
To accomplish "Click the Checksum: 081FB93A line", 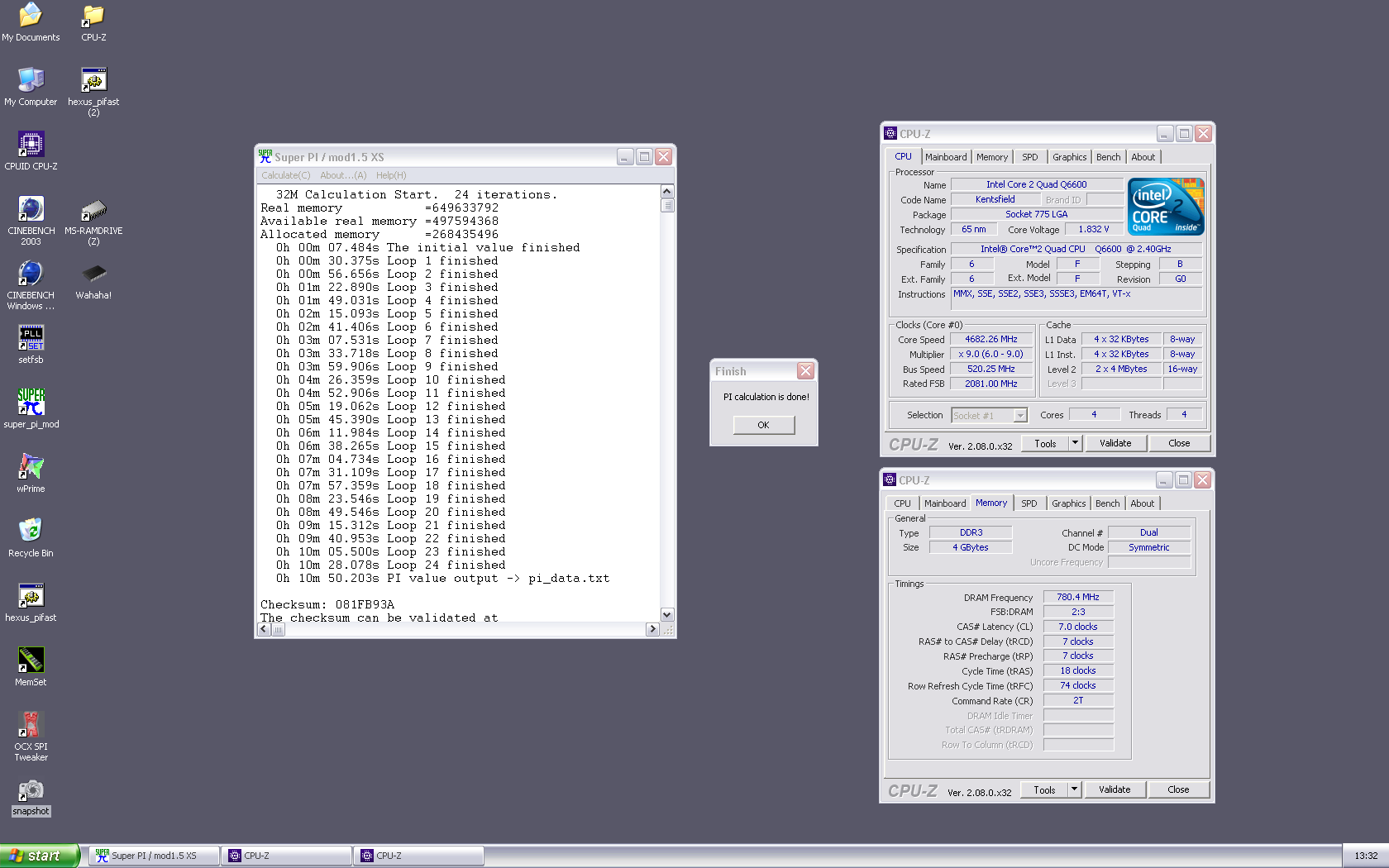I will tap(327, 604).
